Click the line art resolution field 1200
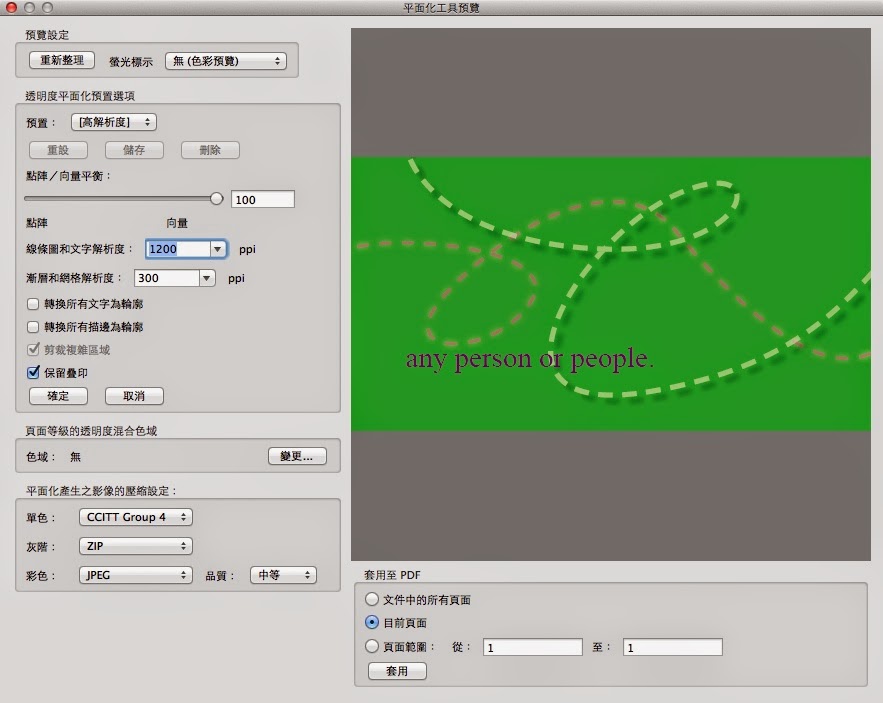883x703 pixels. coord(178,249)
